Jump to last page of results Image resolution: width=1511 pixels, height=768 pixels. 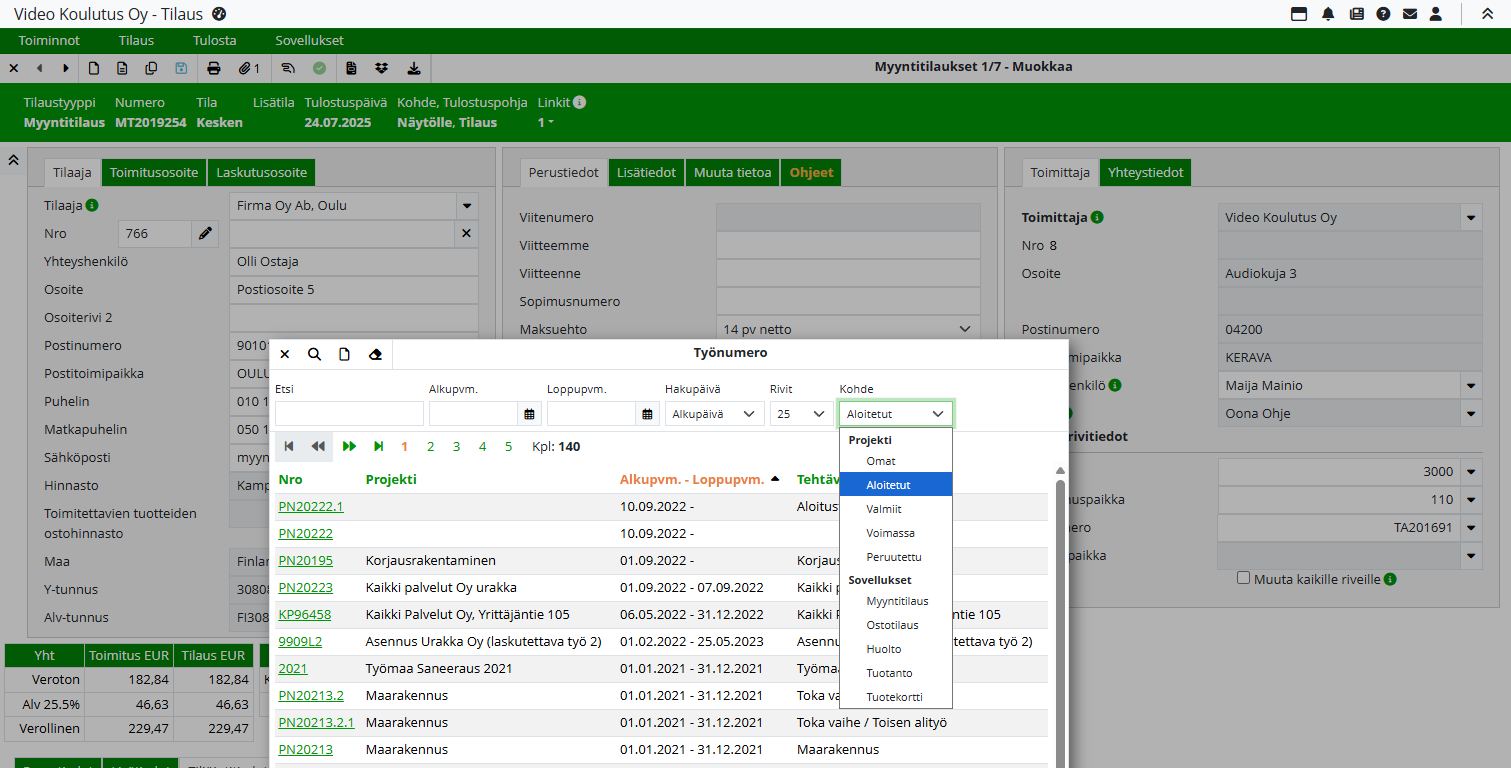(379, 447)
